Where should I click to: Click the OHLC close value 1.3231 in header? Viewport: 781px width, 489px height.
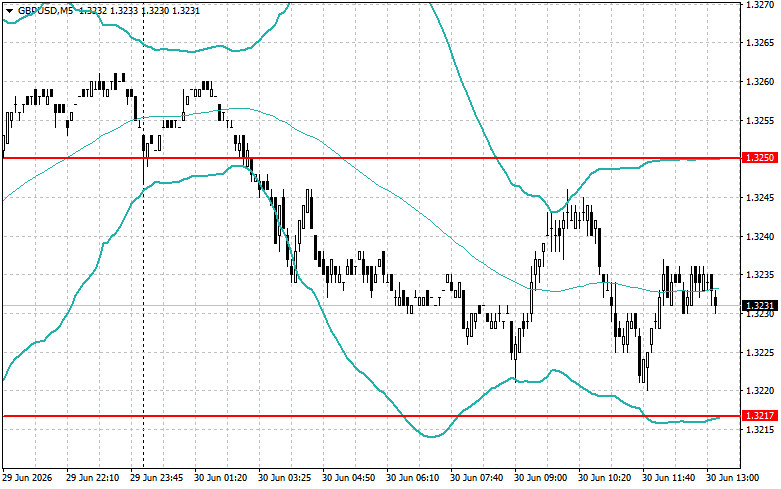[x=186, y=10]
